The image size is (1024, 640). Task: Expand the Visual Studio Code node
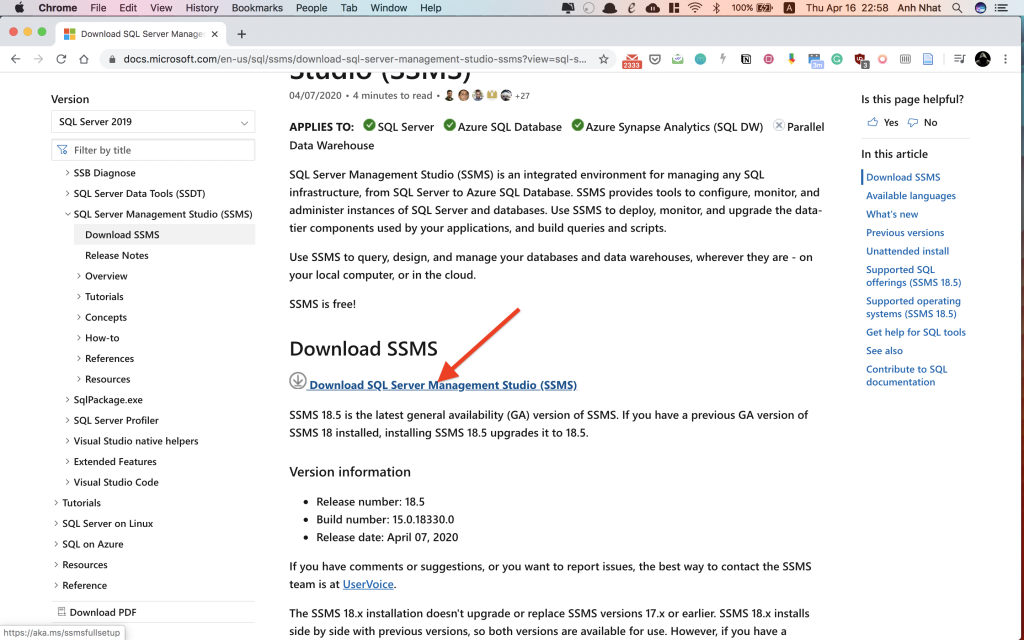(67, 482)
